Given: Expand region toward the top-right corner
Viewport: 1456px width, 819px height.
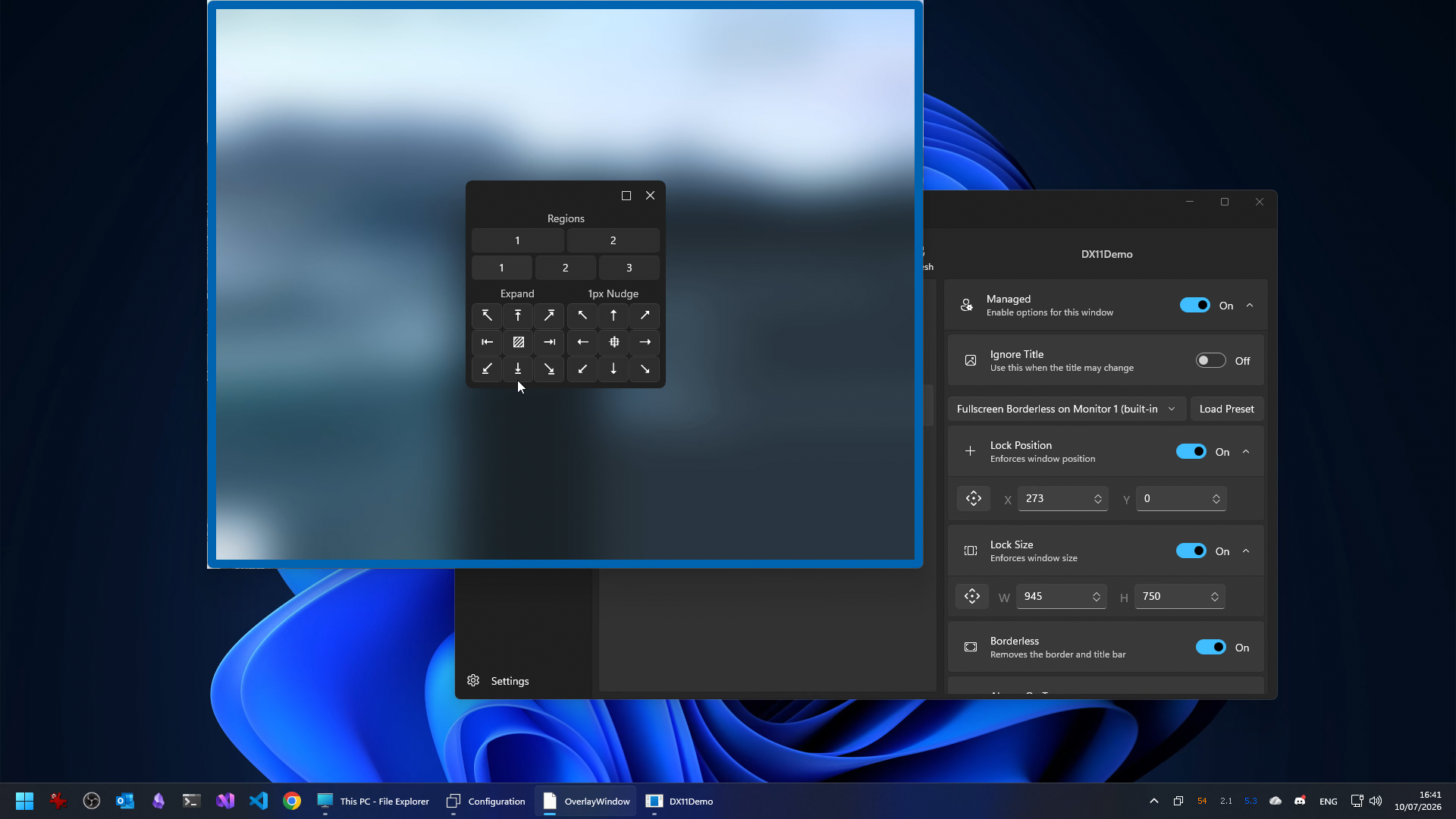Looking at the screenshot, I should tap(549, 315).
